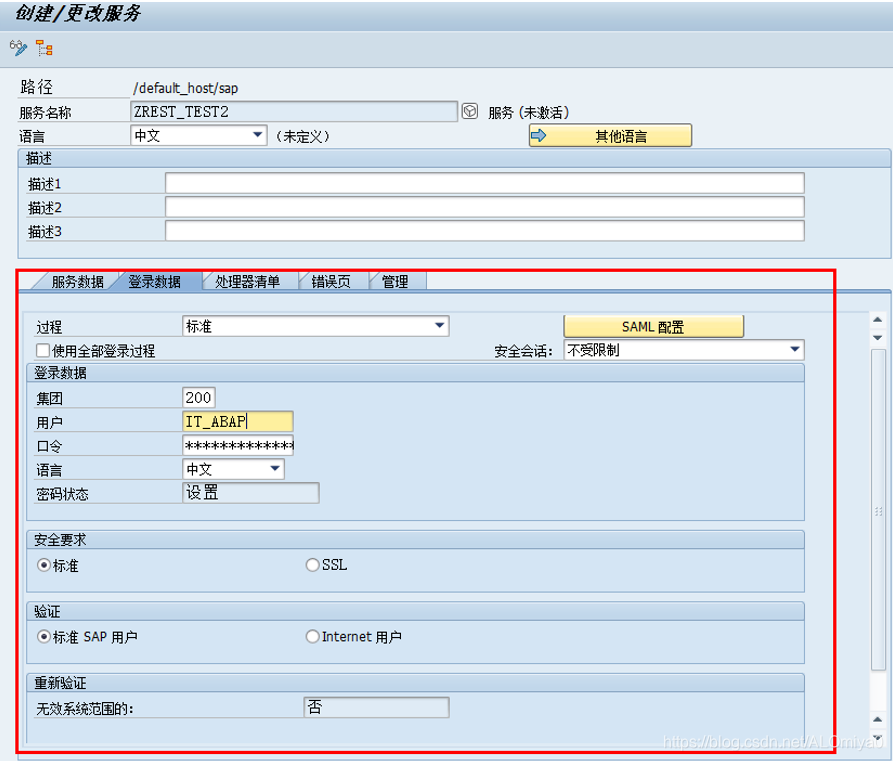
Task: Click the 集团 field containing 200
Action: (199, 398)
